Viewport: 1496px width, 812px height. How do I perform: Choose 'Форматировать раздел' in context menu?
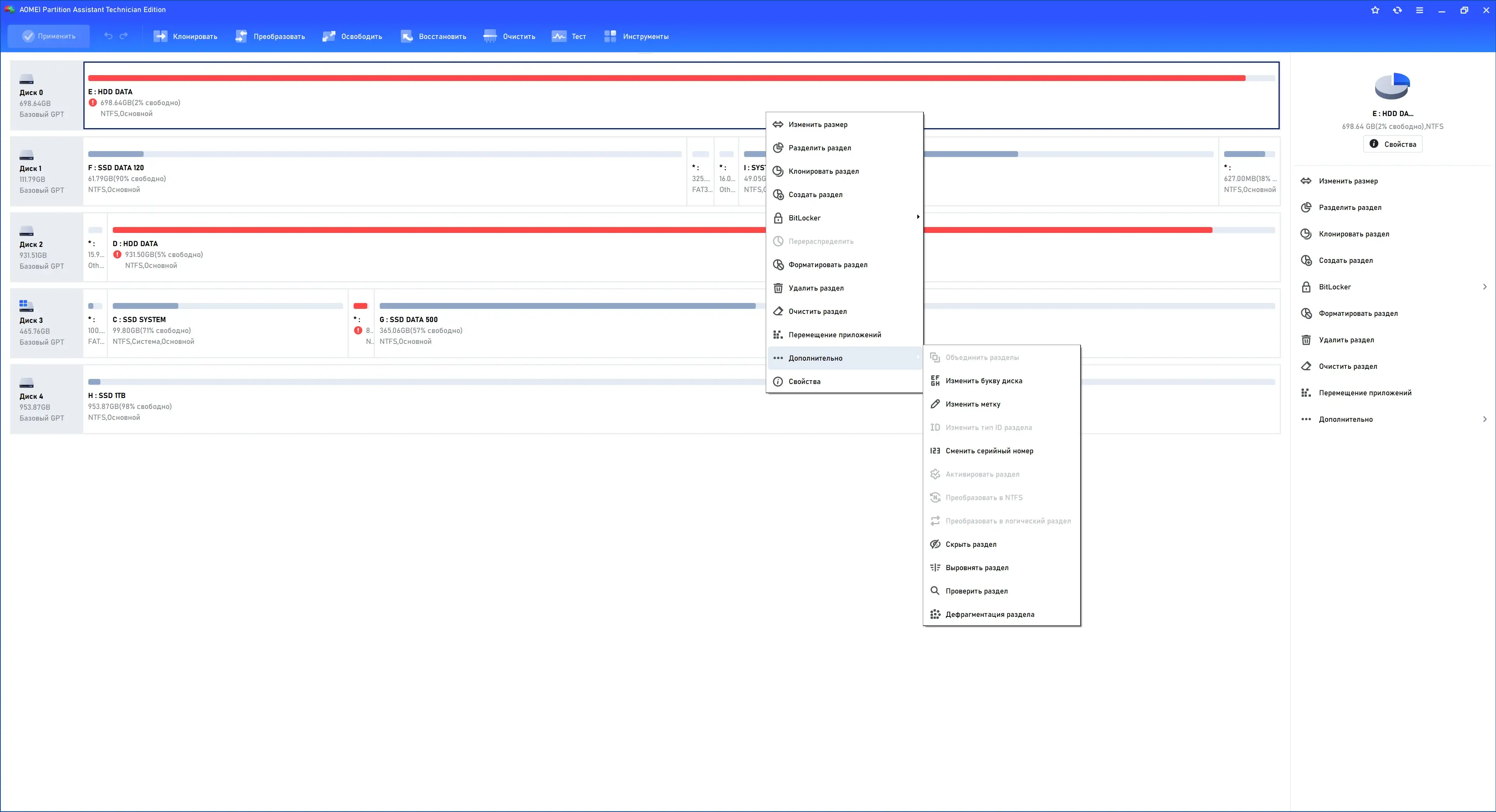pos(828,265)
